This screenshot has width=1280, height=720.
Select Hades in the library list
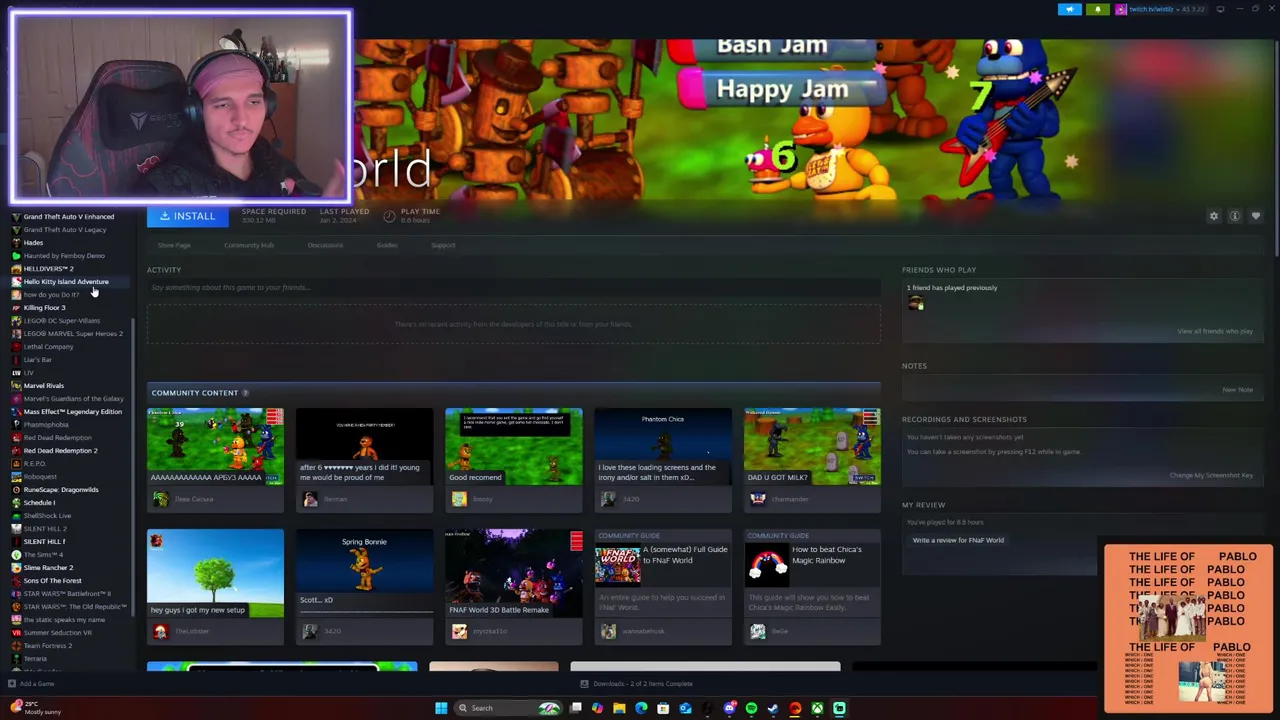click(33, 243)
